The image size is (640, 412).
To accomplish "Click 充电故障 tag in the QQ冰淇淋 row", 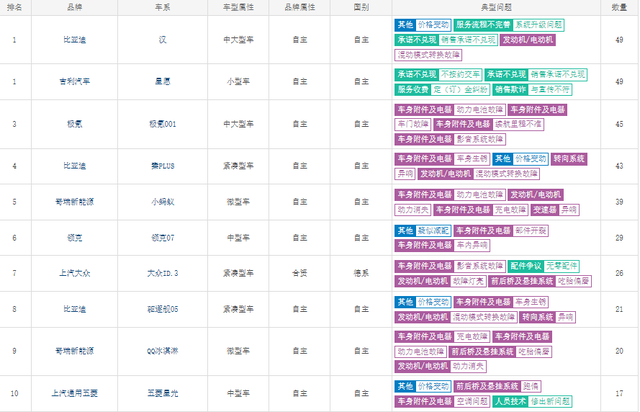I will (471, 337).
